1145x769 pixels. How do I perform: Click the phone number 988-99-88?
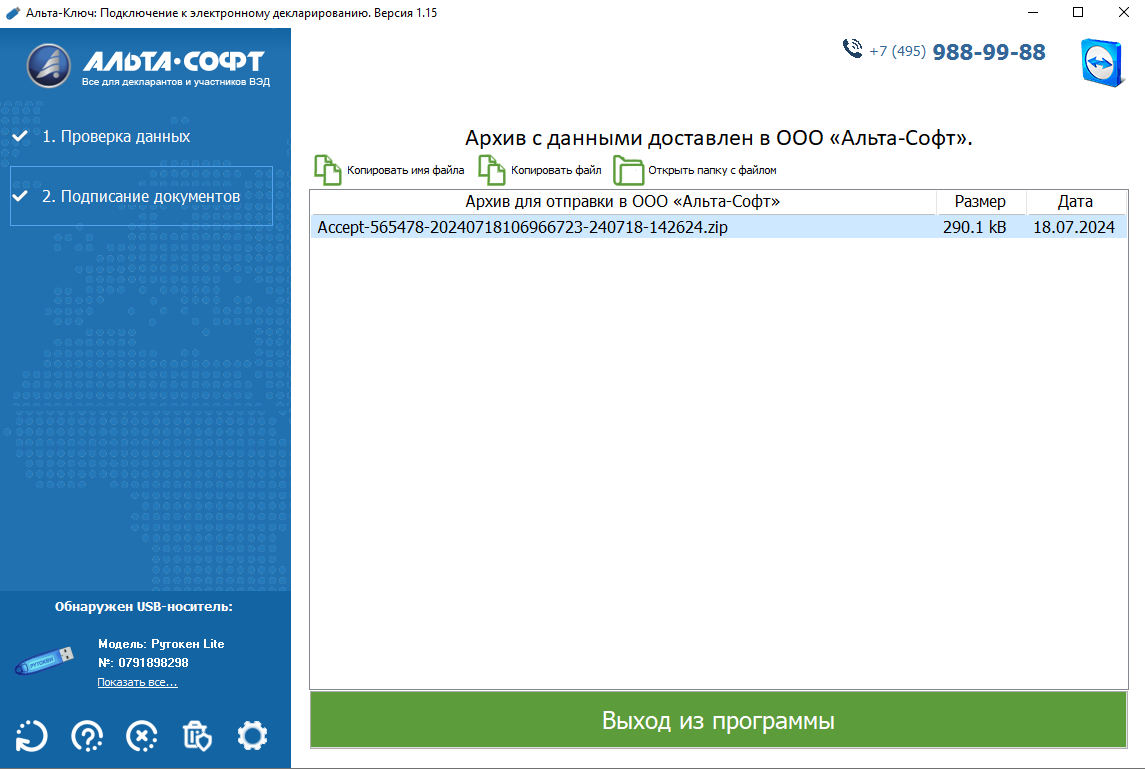tap(989, 52)
